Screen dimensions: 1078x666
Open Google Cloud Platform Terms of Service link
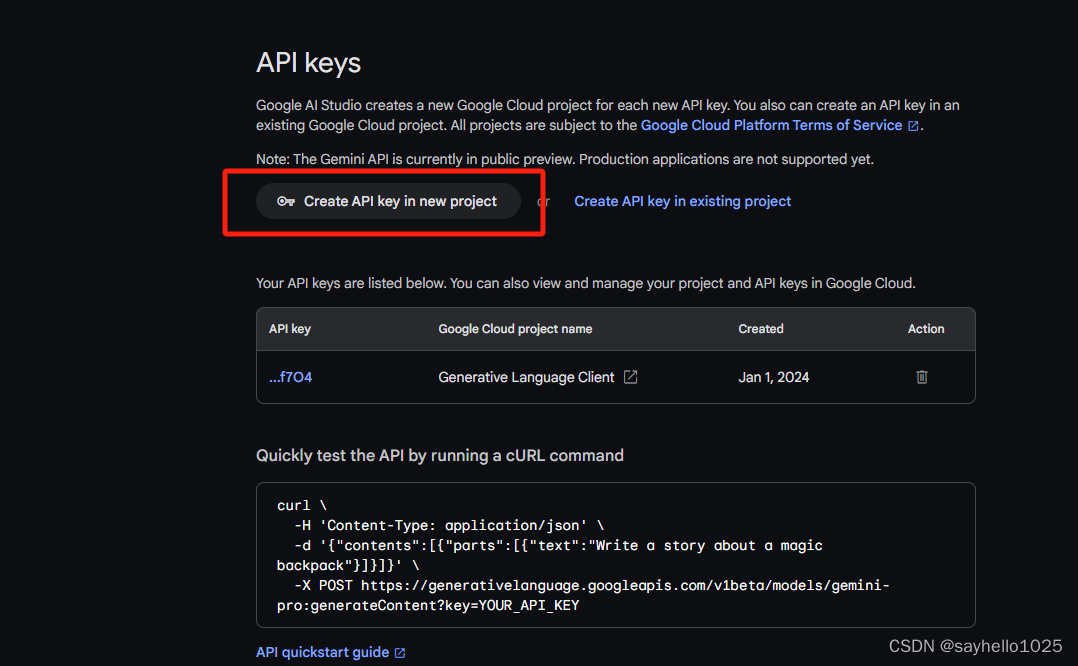[771, 125]
